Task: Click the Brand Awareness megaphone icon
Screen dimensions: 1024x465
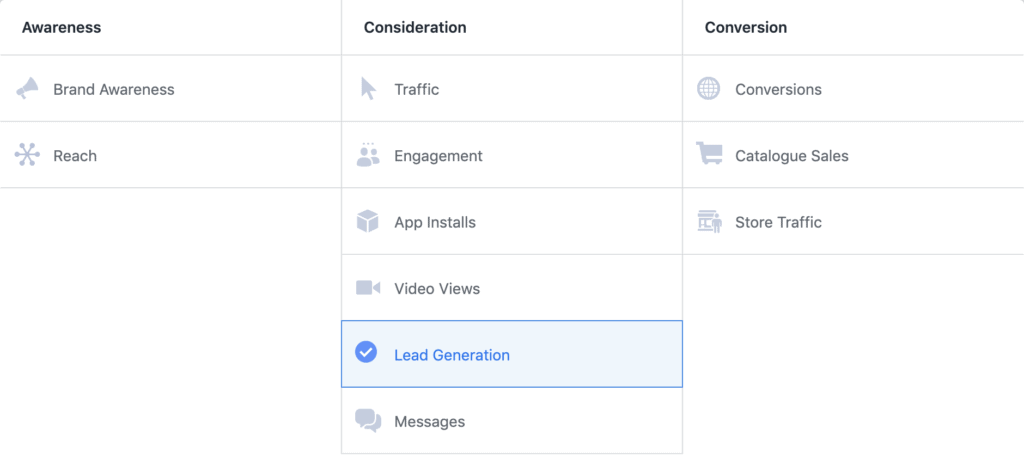Action: pos(27,88)
